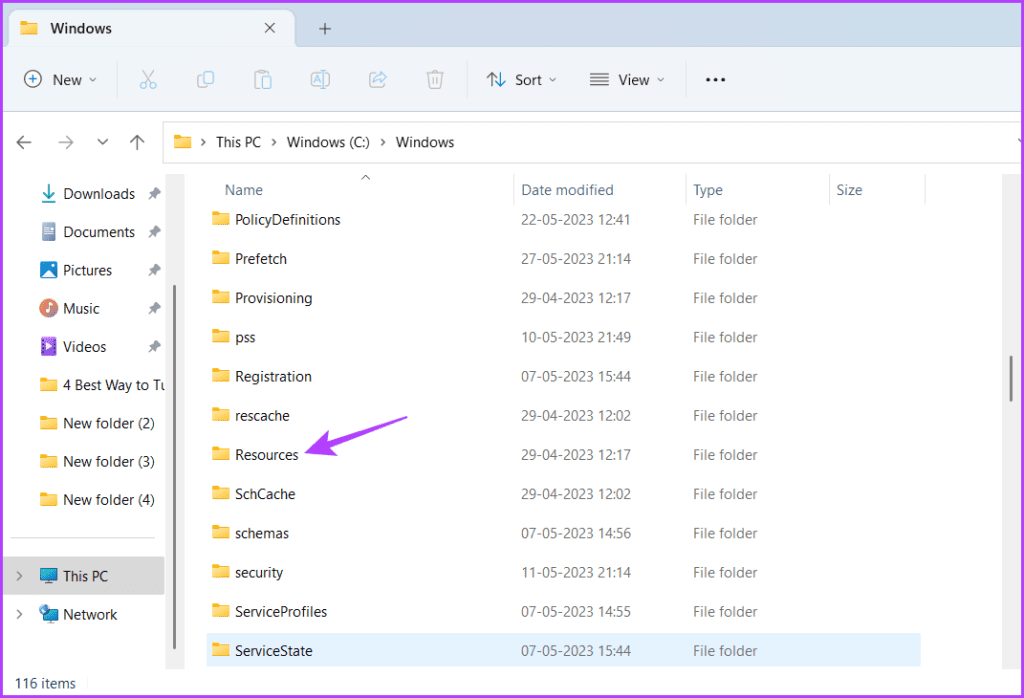
Task: Expand the Network tree node
Action: pos(20,614)
